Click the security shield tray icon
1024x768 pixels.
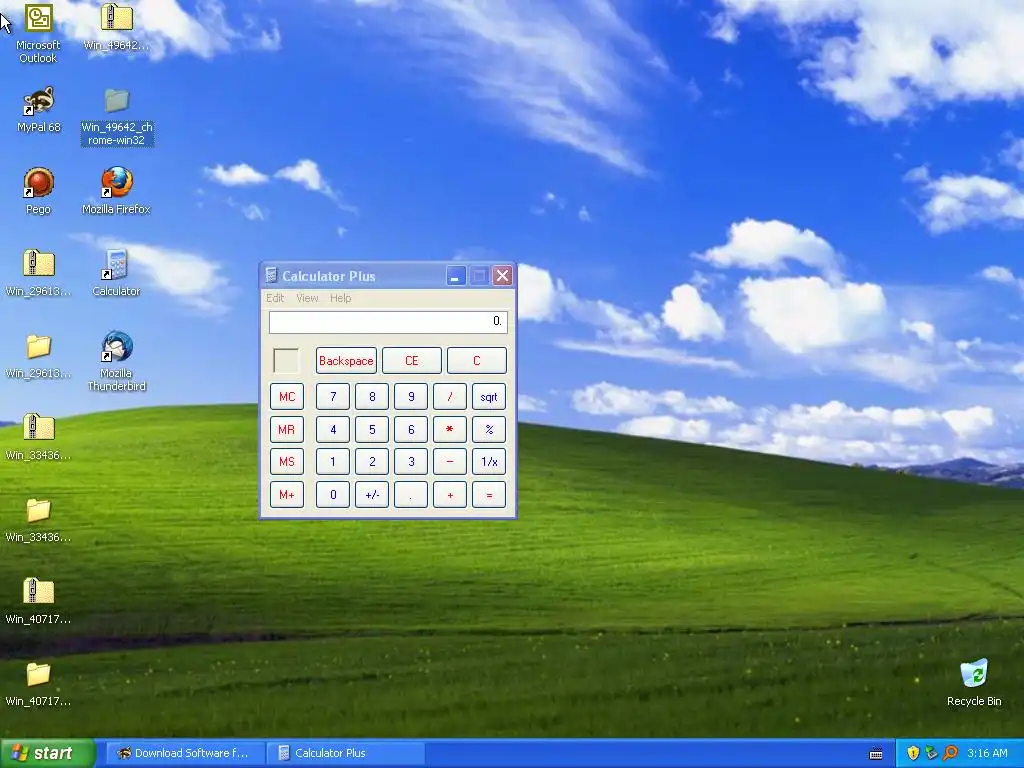pyautogui.click(x=913, y=753)
